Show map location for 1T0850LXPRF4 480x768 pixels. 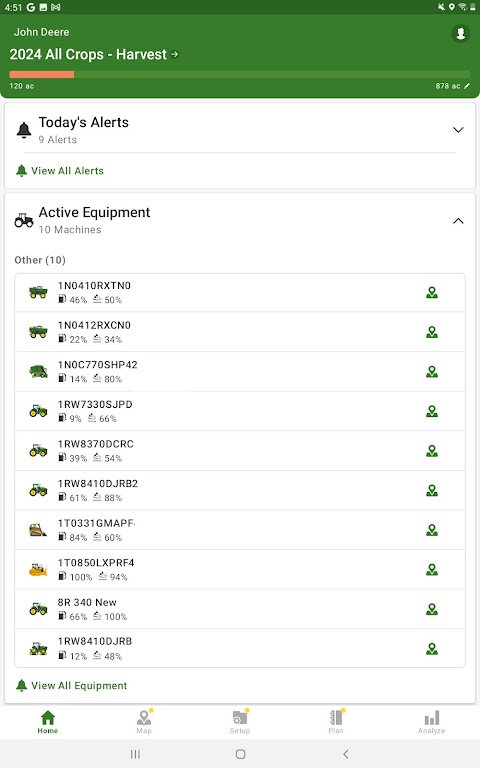432,570
